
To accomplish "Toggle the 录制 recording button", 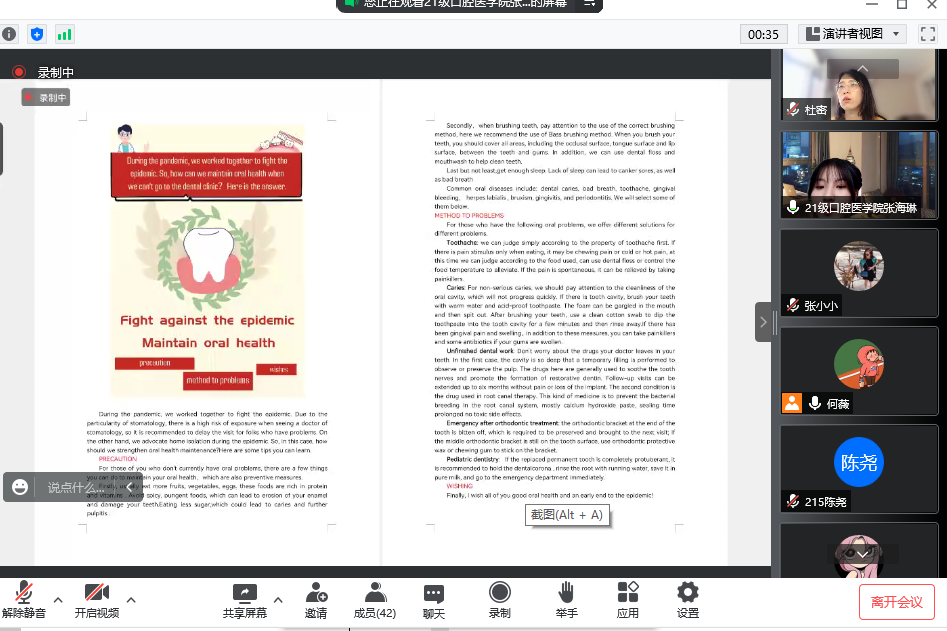I will click(499, 600).
